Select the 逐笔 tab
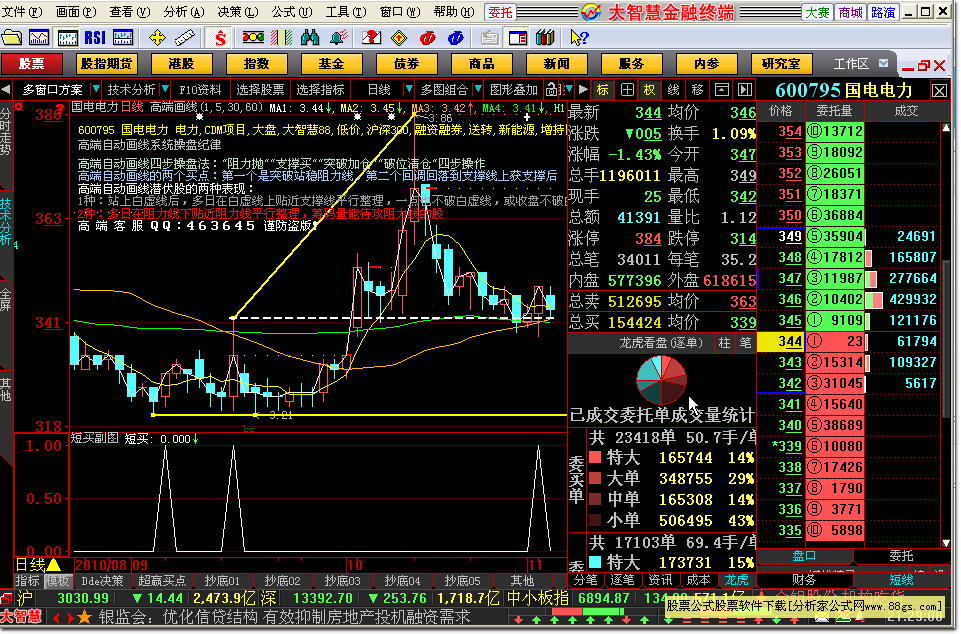Image resolution: width=961 pixels, height=634 pixels. tap(623, 580)
